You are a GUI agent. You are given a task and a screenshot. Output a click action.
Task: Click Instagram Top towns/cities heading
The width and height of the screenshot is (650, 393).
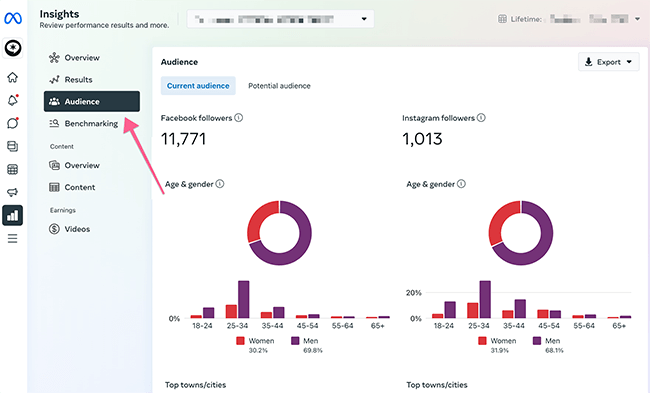(437, 385)
